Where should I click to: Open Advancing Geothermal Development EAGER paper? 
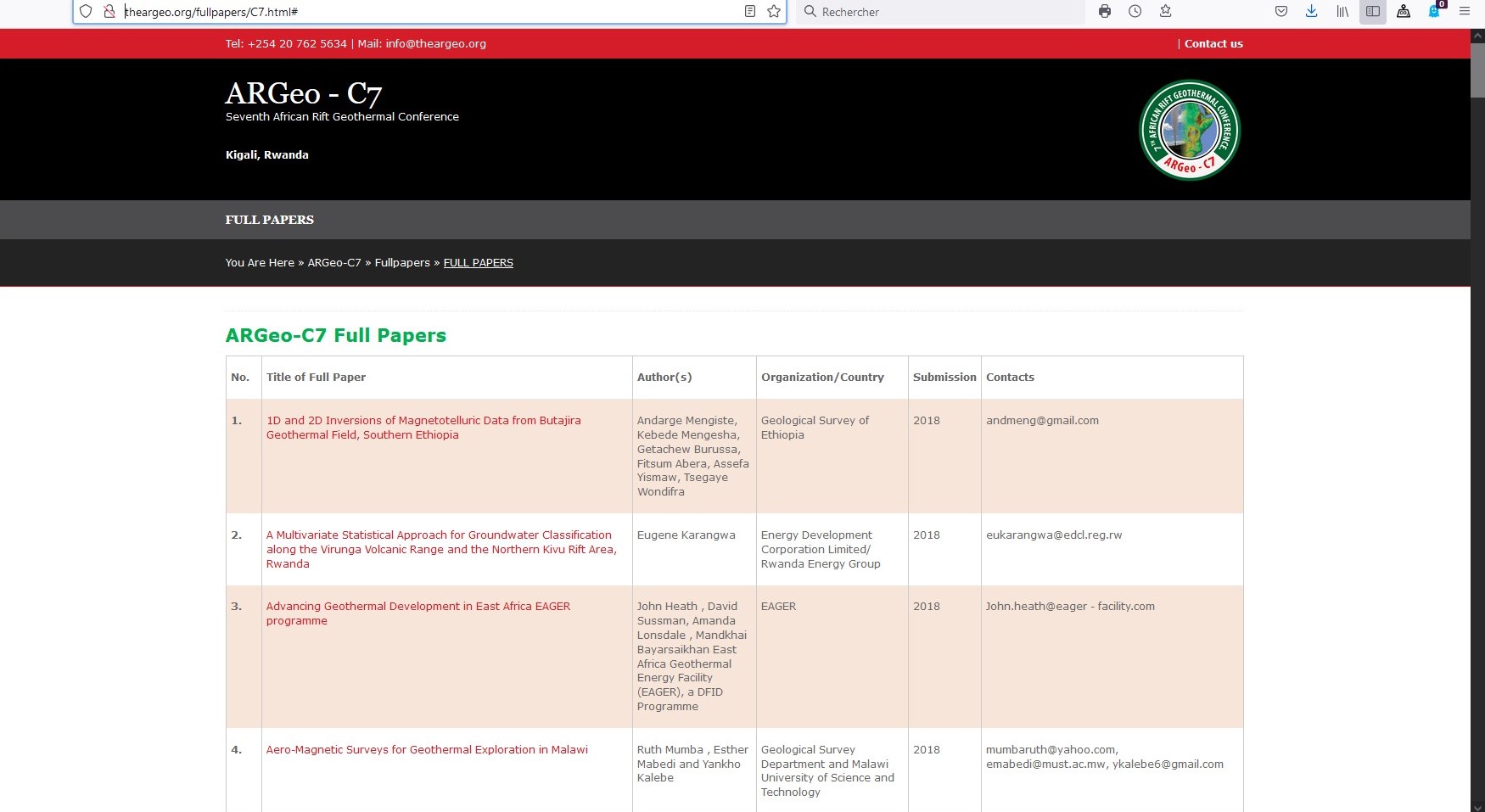pyautogui.click(x=418, y=613)
